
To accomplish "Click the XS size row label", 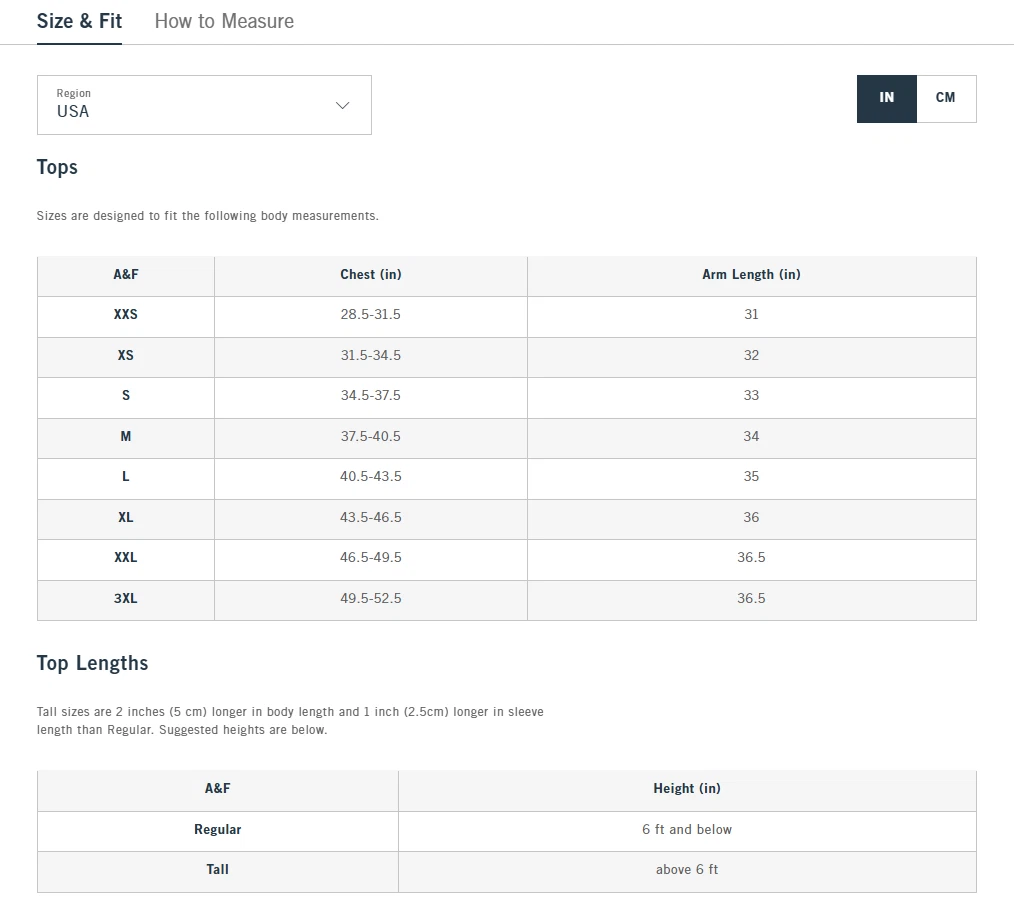I will coord(125,355).
